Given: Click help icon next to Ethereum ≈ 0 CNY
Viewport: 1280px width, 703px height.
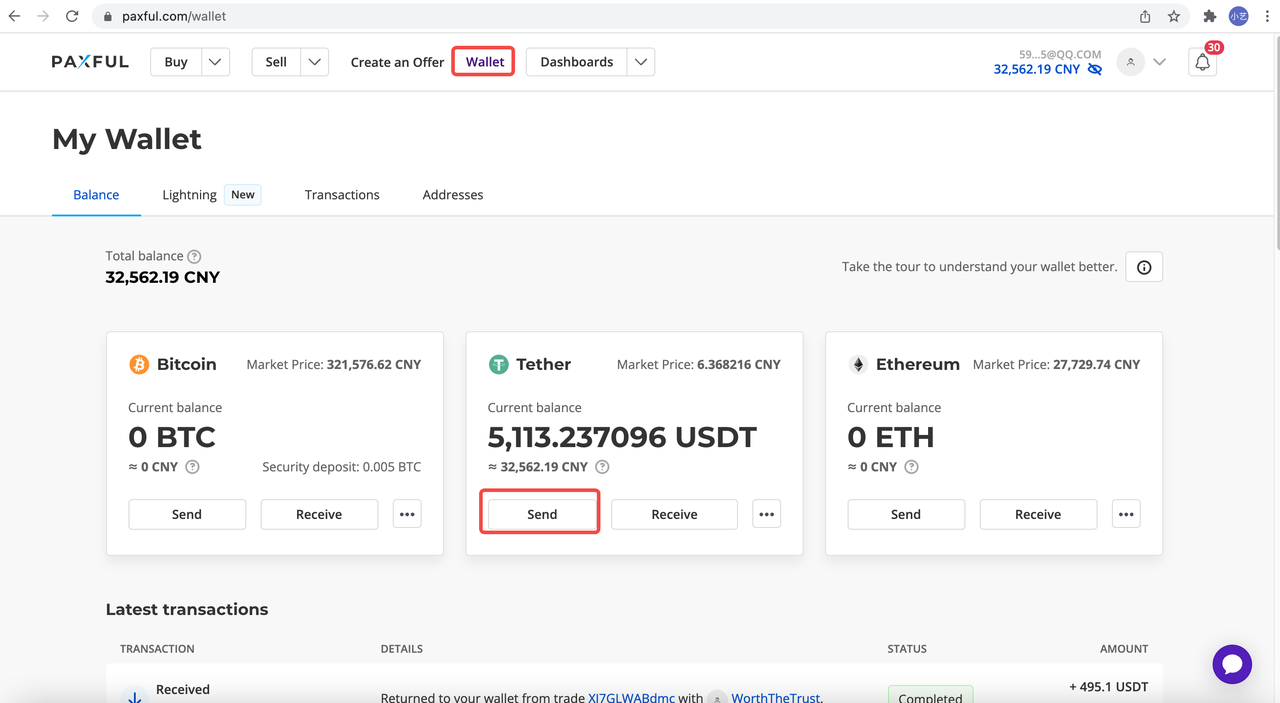Looking at the screenshot, I should (911, 467).
